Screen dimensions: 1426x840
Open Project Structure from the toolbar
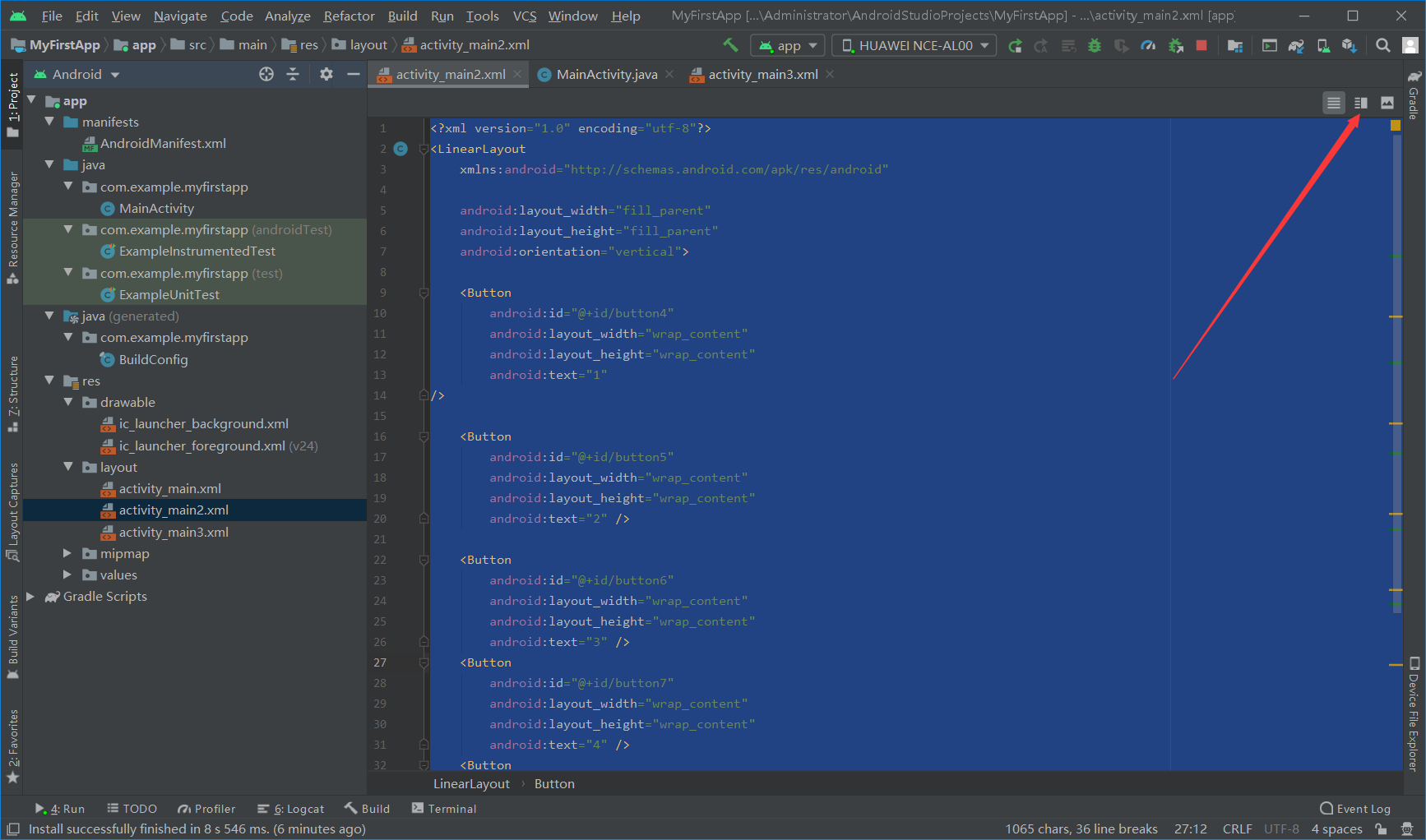(1235, 45)
